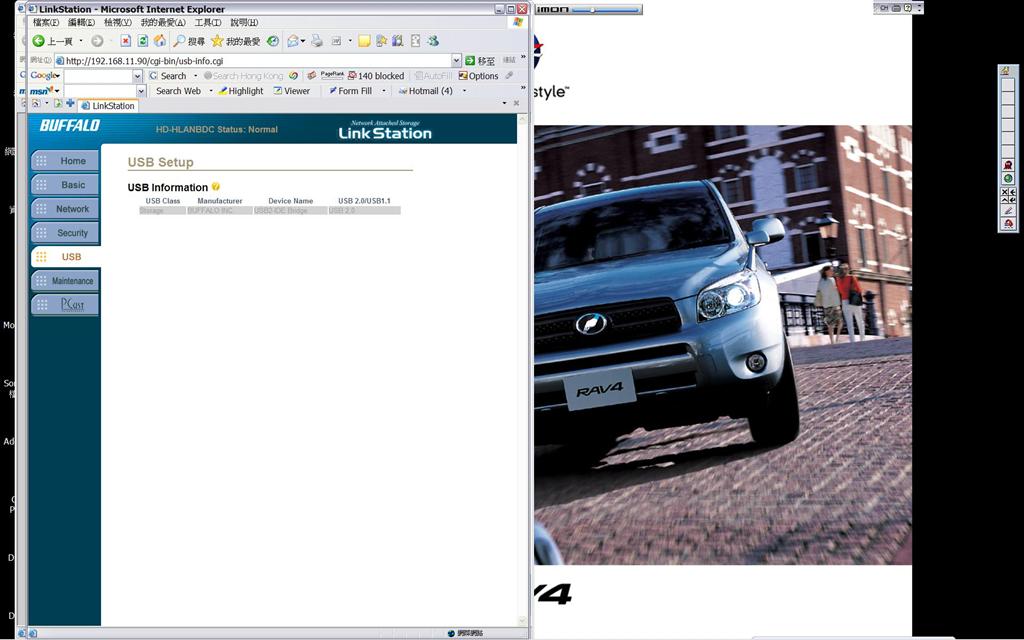Refresh the LinkStation page
This screenshot has width=1024, height=640.
pyautogui.click(x=142, y=41)
